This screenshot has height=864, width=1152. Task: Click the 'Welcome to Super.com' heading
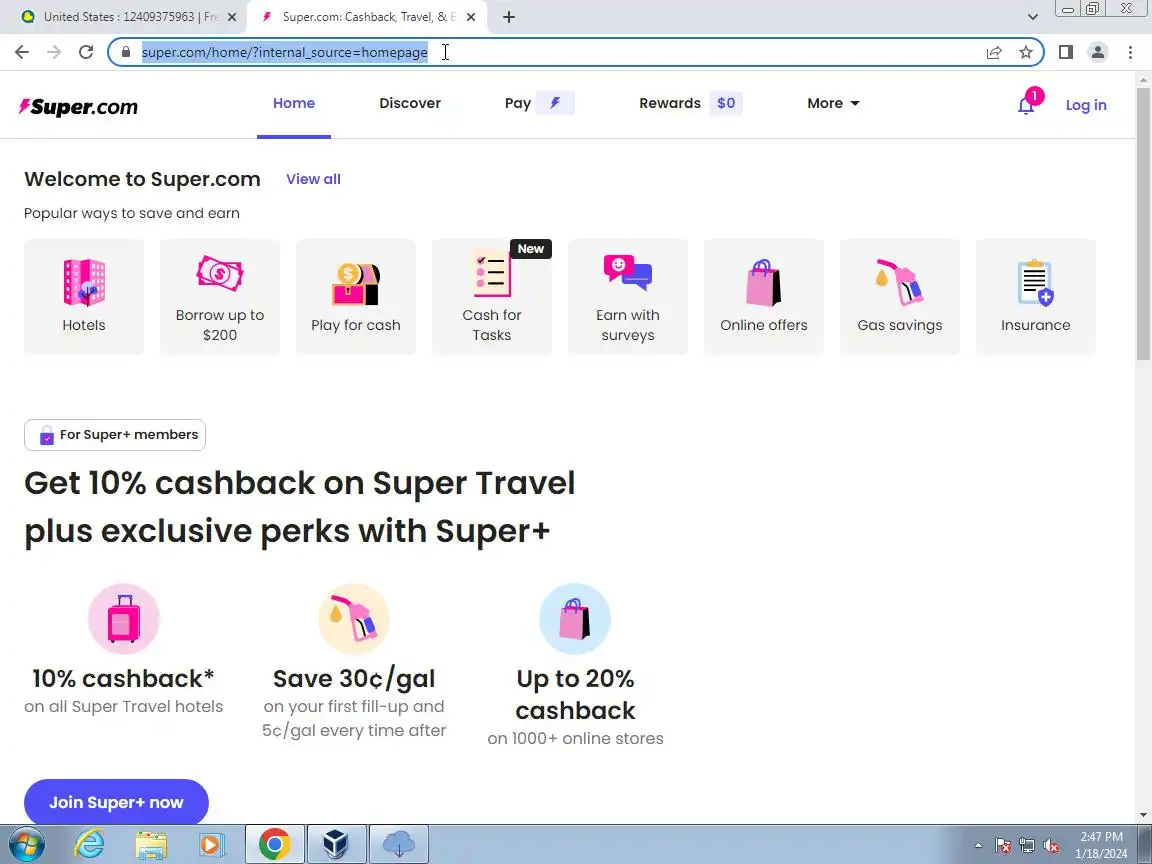pos(143,179)
